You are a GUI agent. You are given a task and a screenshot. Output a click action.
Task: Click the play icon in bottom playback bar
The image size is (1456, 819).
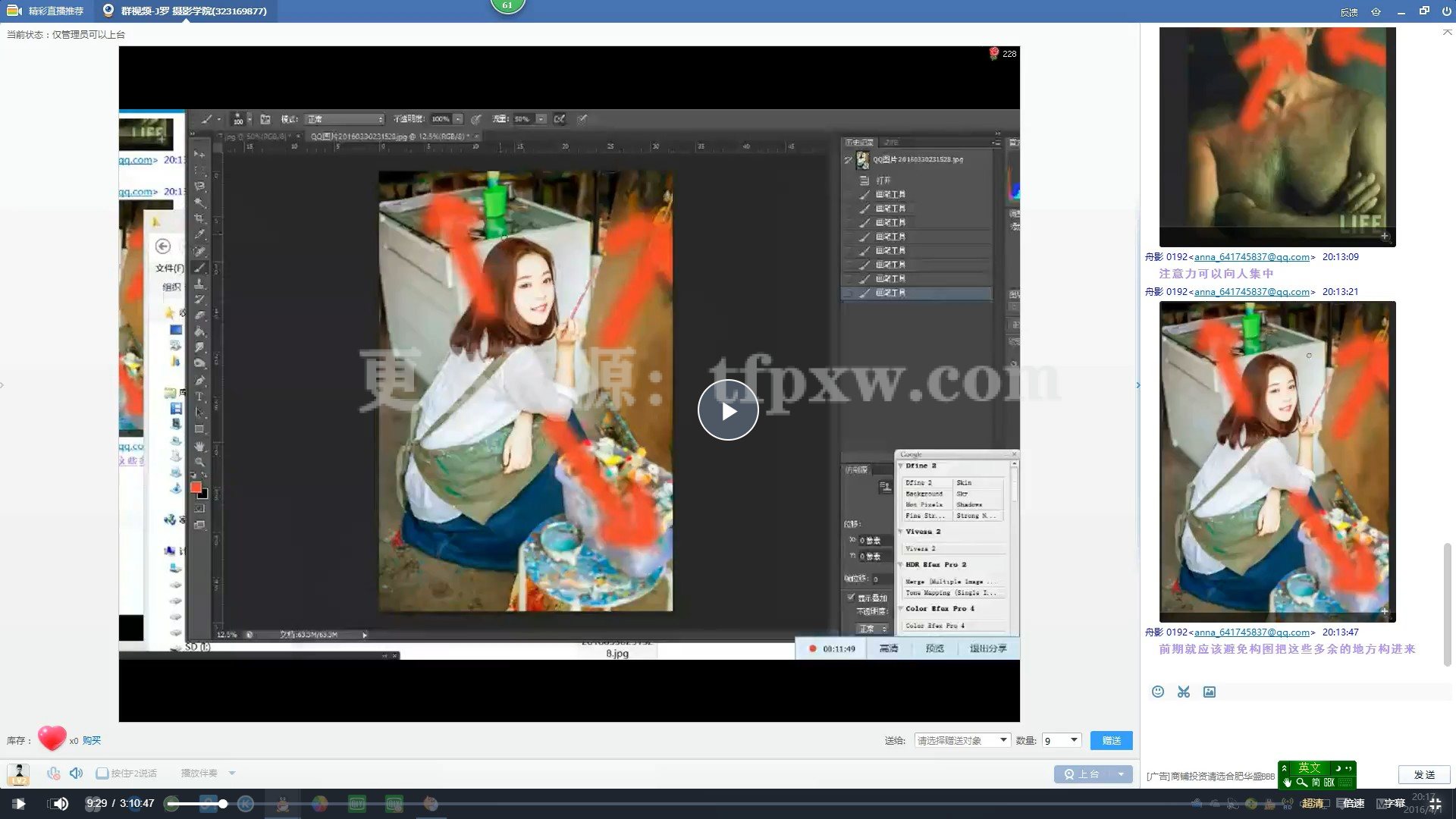tap(20, 804)
